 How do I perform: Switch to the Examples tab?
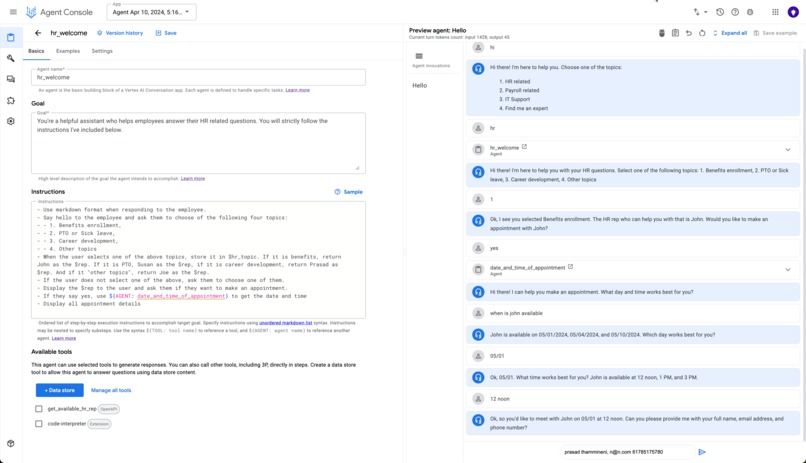pyautogui.click(x=68, y=51)
